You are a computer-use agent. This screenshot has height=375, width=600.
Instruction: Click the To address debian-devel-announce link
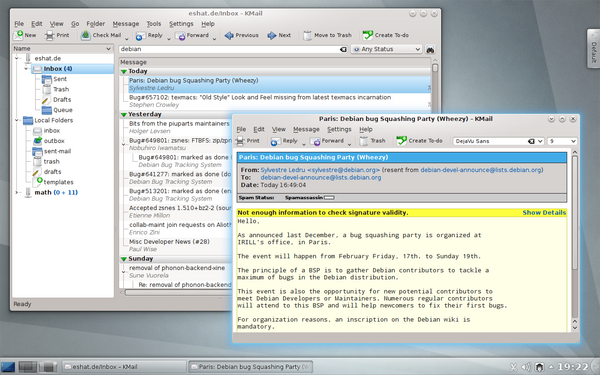(321, 178)
